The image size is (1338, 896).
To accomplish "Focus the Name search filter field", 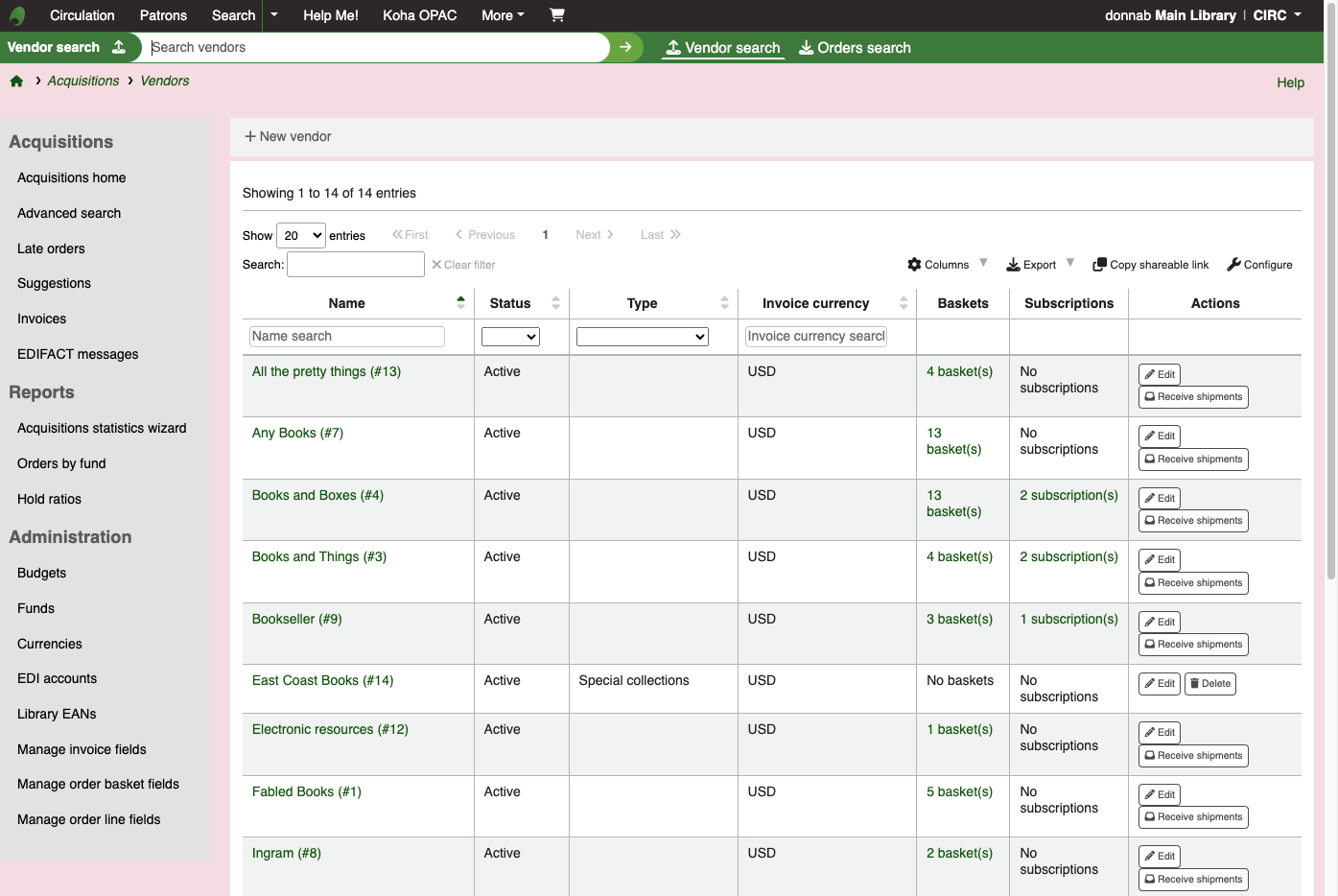I will pyautogui.click(x=347, y=337).
